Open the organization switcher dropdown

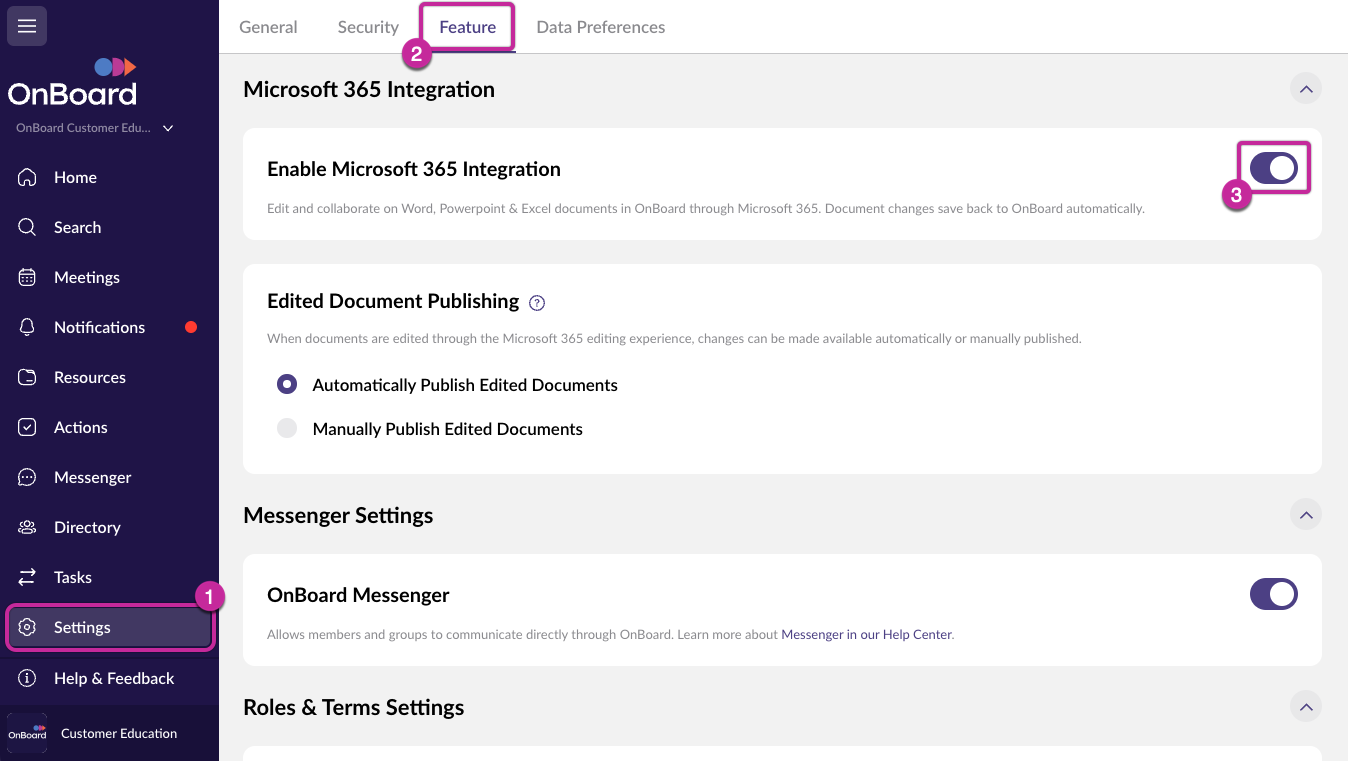point(168,128)
